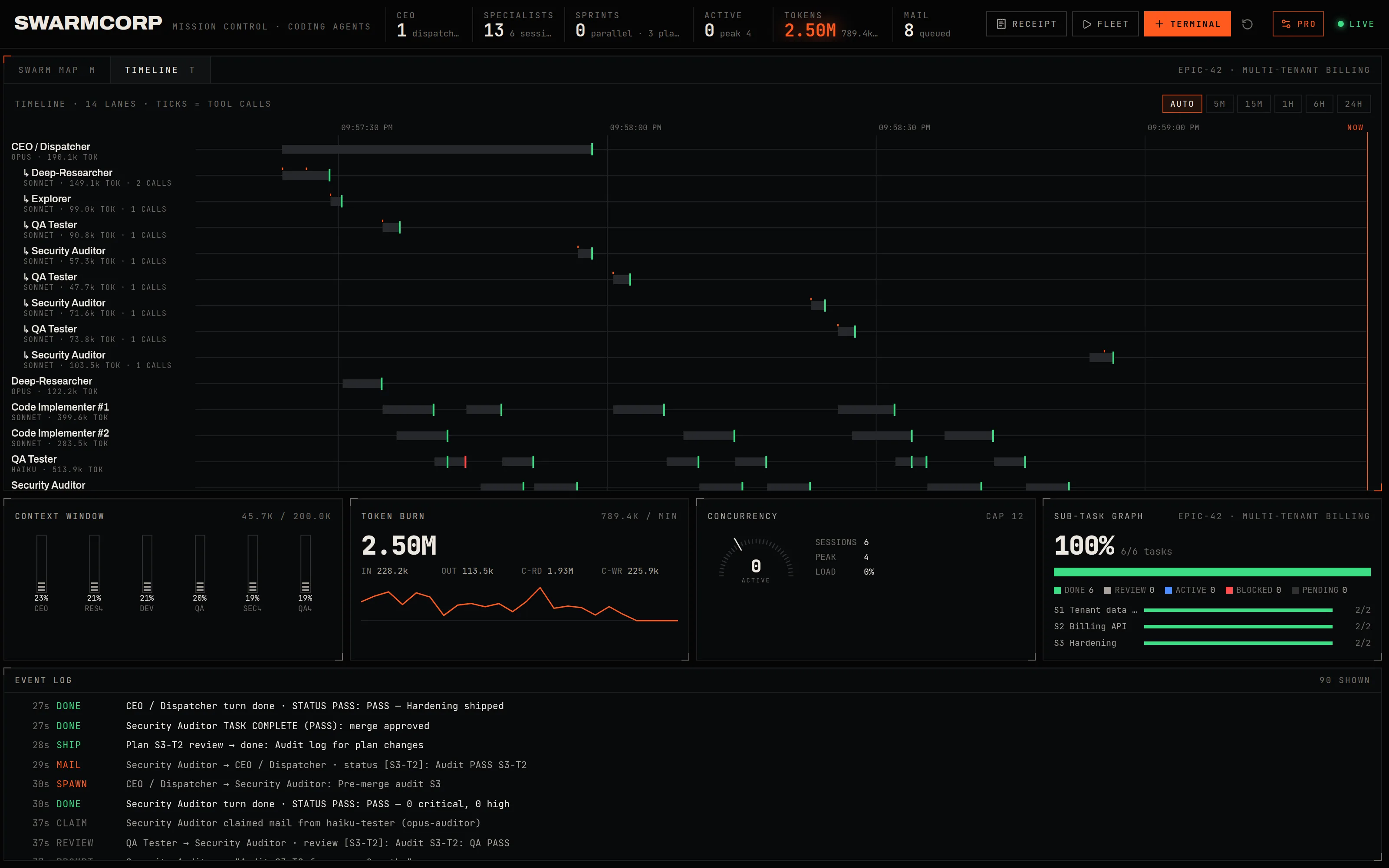Open the S3 Hardening task row
The height and width of the screenshot is (868, 1389).
[x=1211, y=643]
